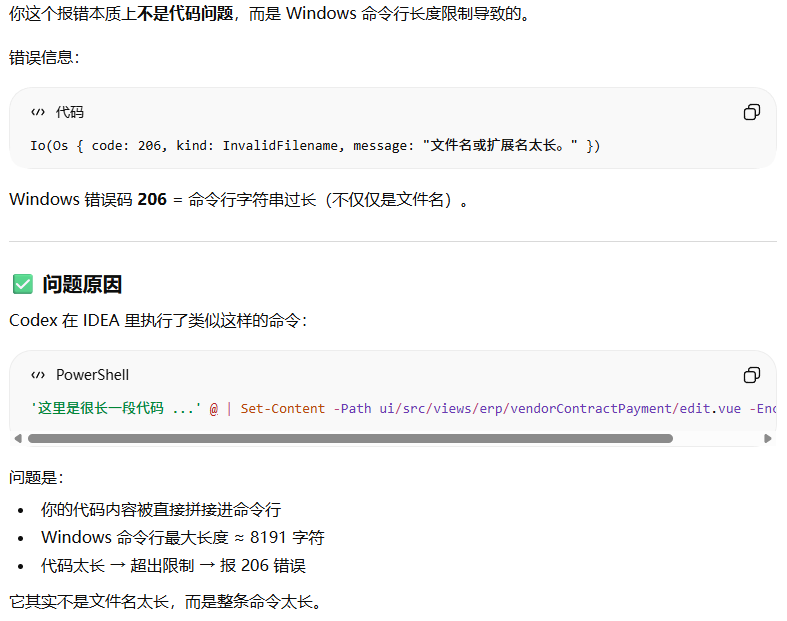
Task: Click the line 'Windows 错误码 206'
Action: pyautogui.click(x=239, y=200)
